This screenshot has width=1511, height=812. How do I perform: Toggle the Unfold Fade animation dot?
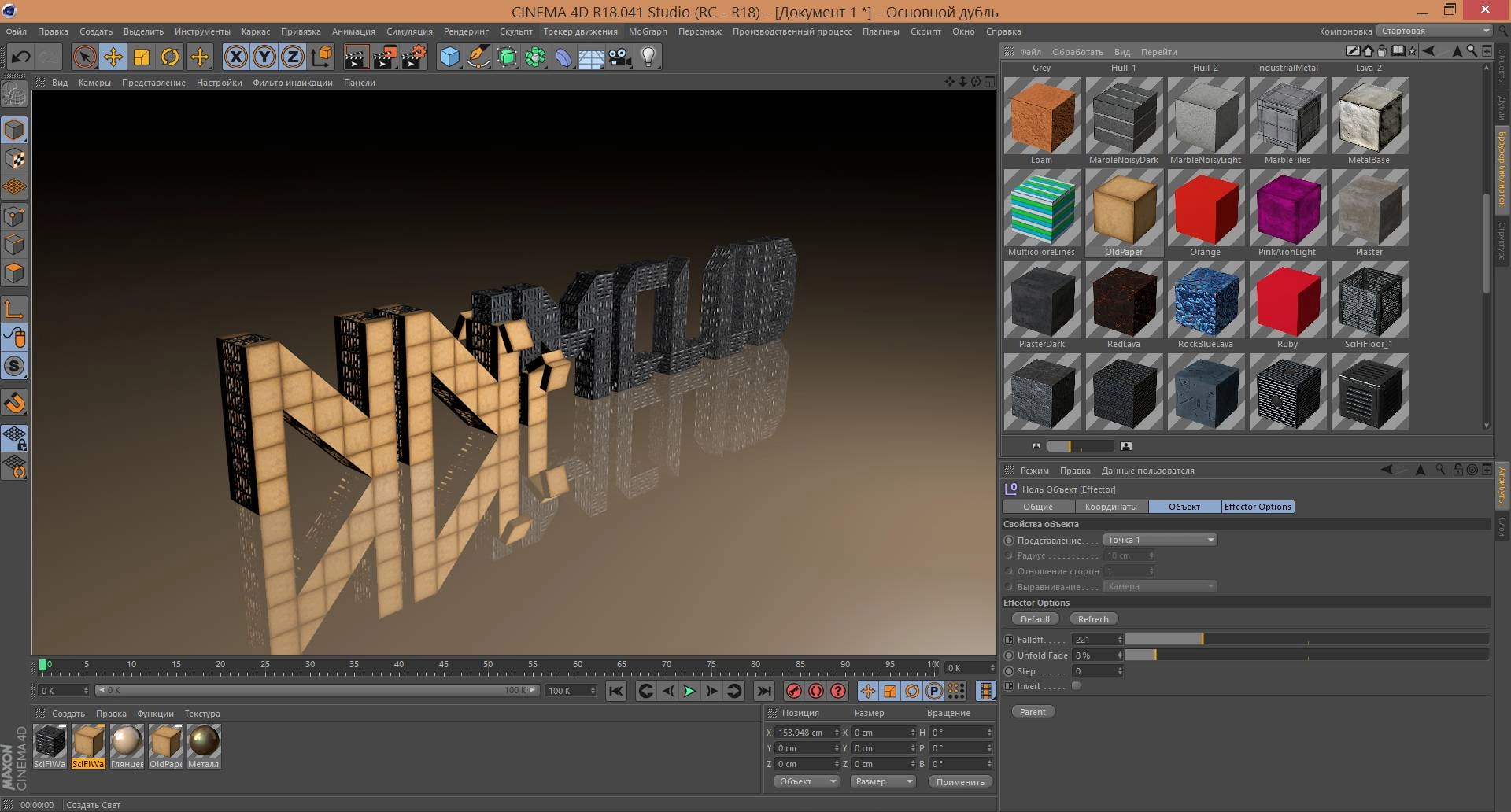(1009, 655)
